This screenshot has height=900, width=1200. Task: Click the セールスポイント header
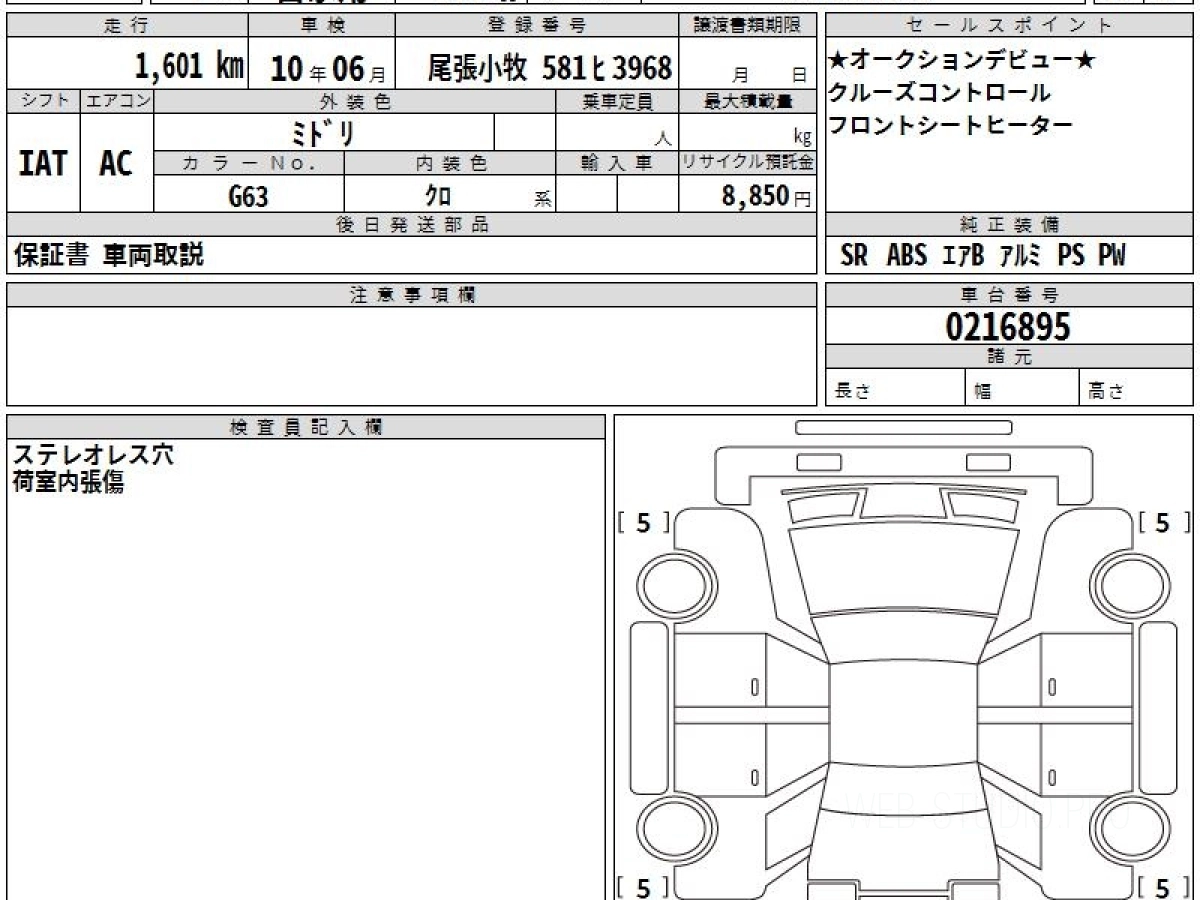tap(1009, 25)
